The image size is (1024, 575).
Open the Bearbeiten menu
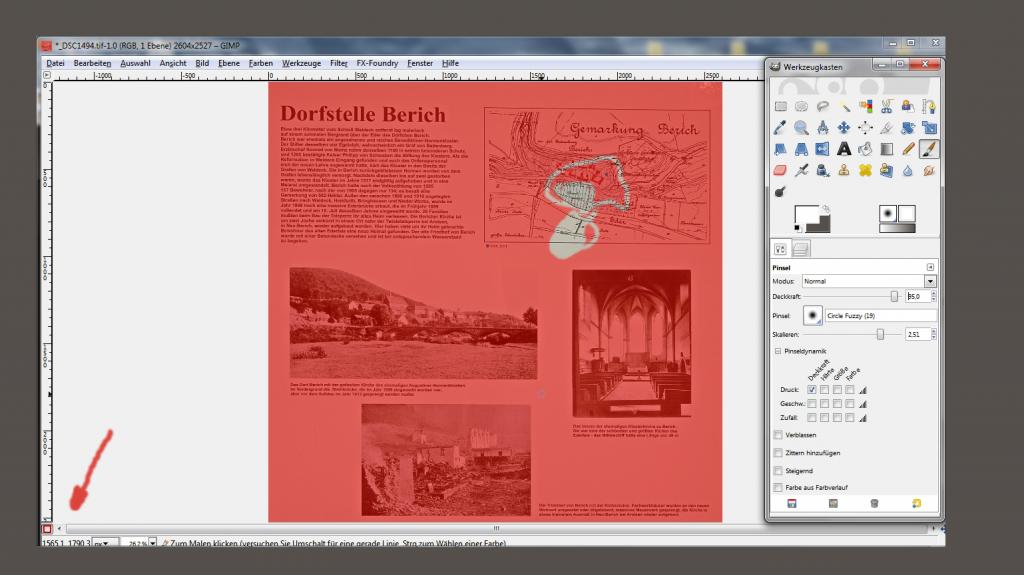[92, 63]
